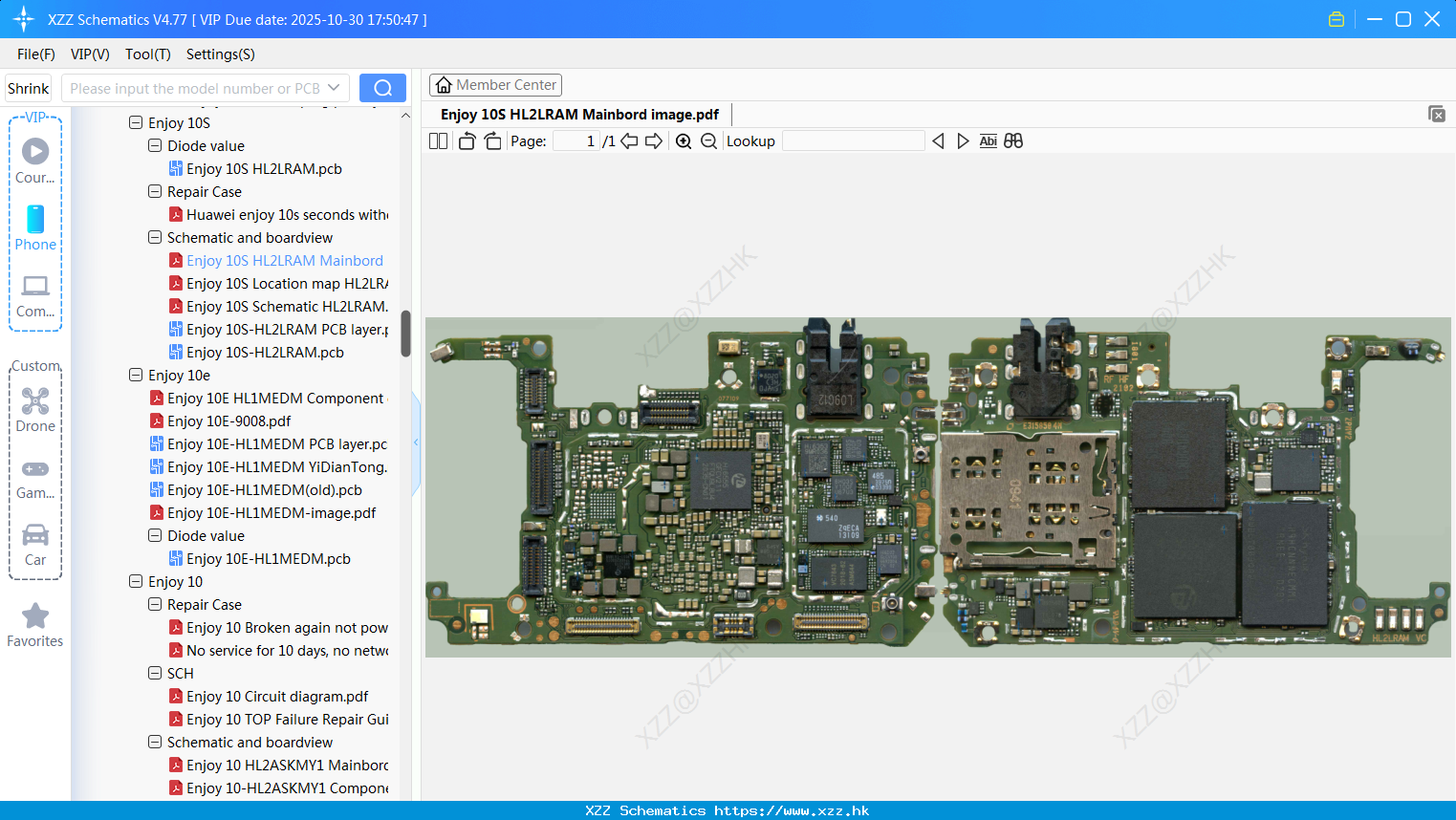
Task: Open Enjoy 10E-HL1MEDM(old).pcb
Action: 255,489
